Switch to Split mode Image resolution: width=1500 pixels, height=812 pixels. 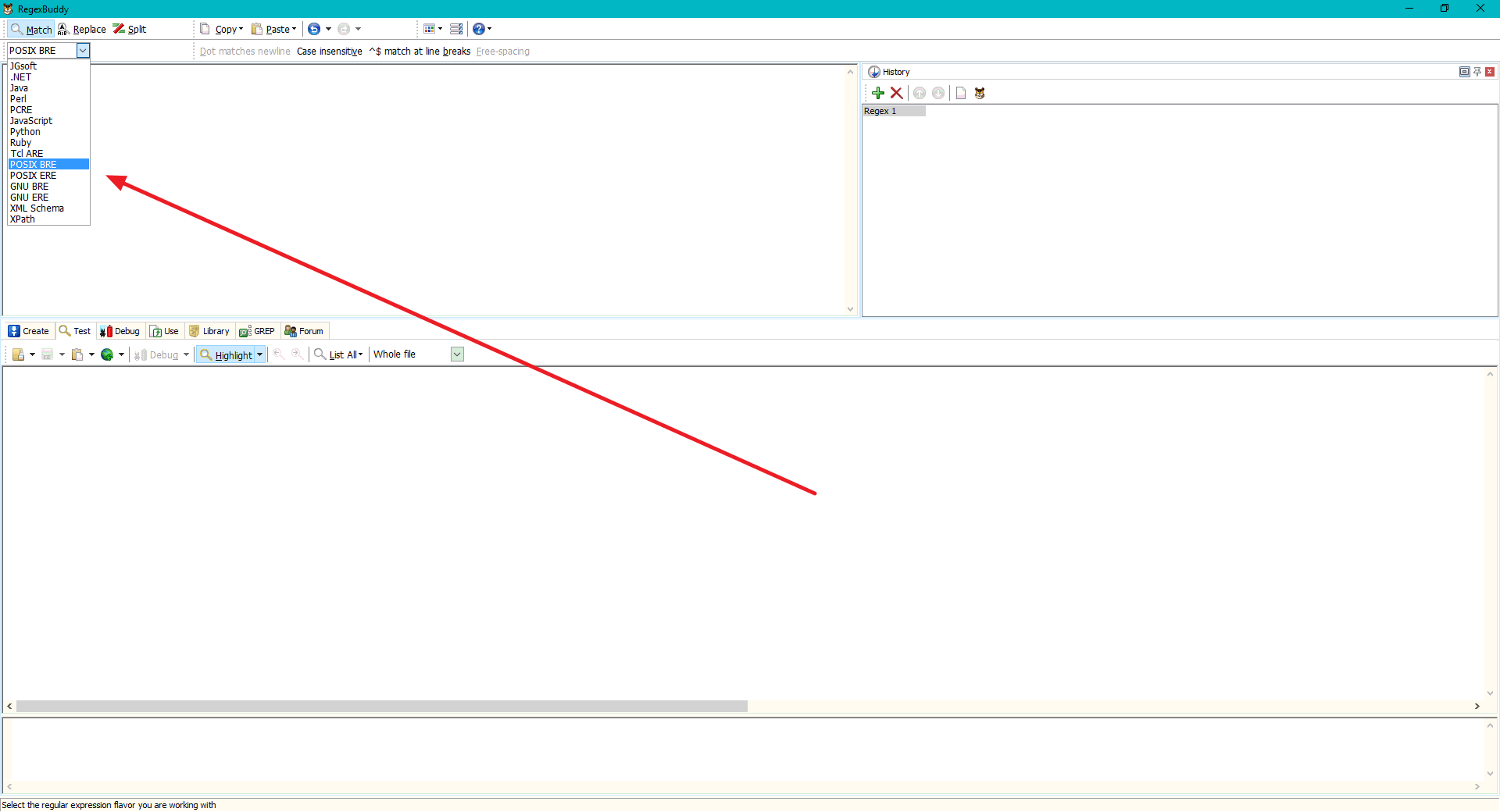click(130, 29)
